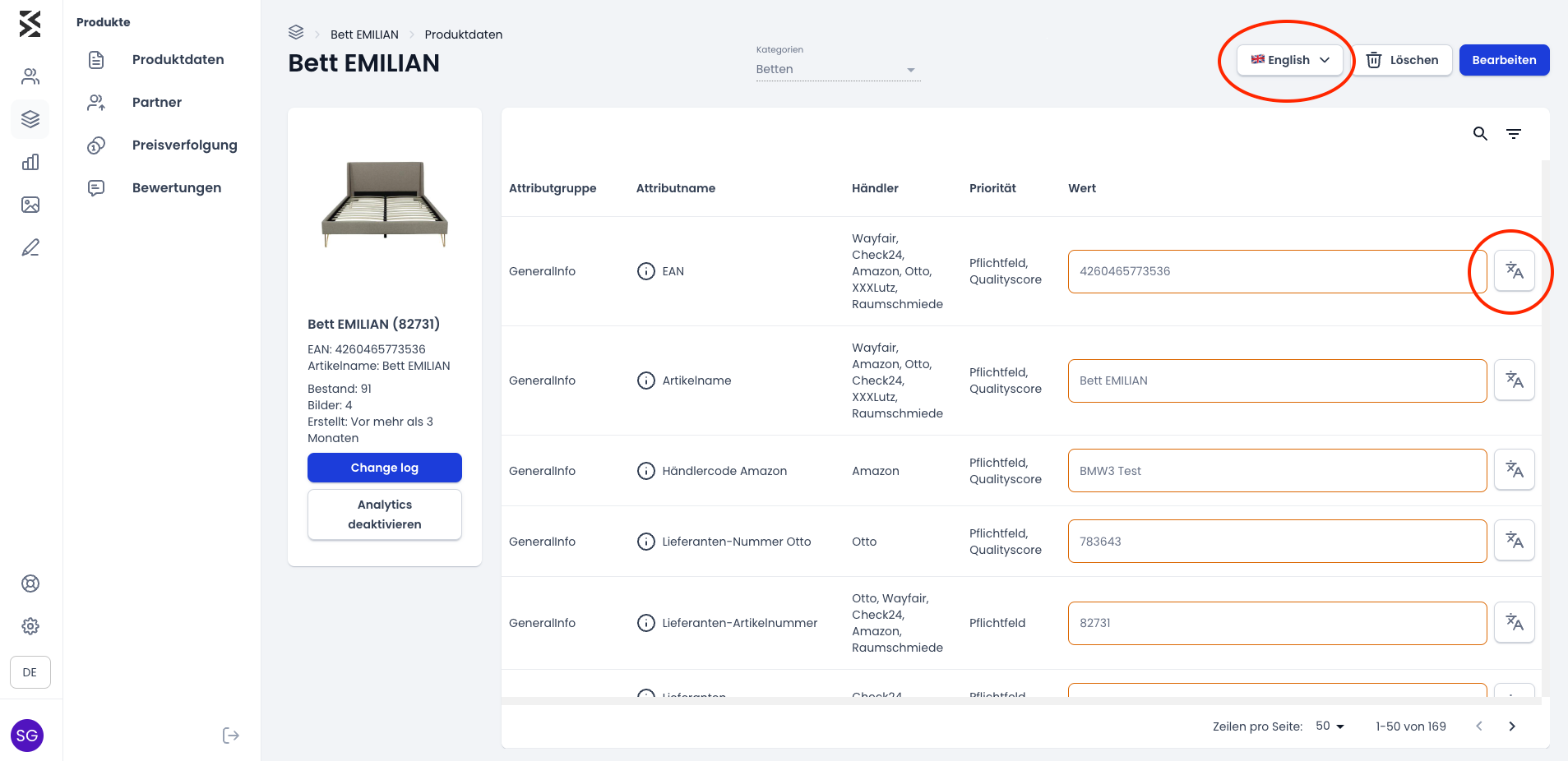Open the settings gear icon
Screen dimensions: 1568x761
[30, 626]
